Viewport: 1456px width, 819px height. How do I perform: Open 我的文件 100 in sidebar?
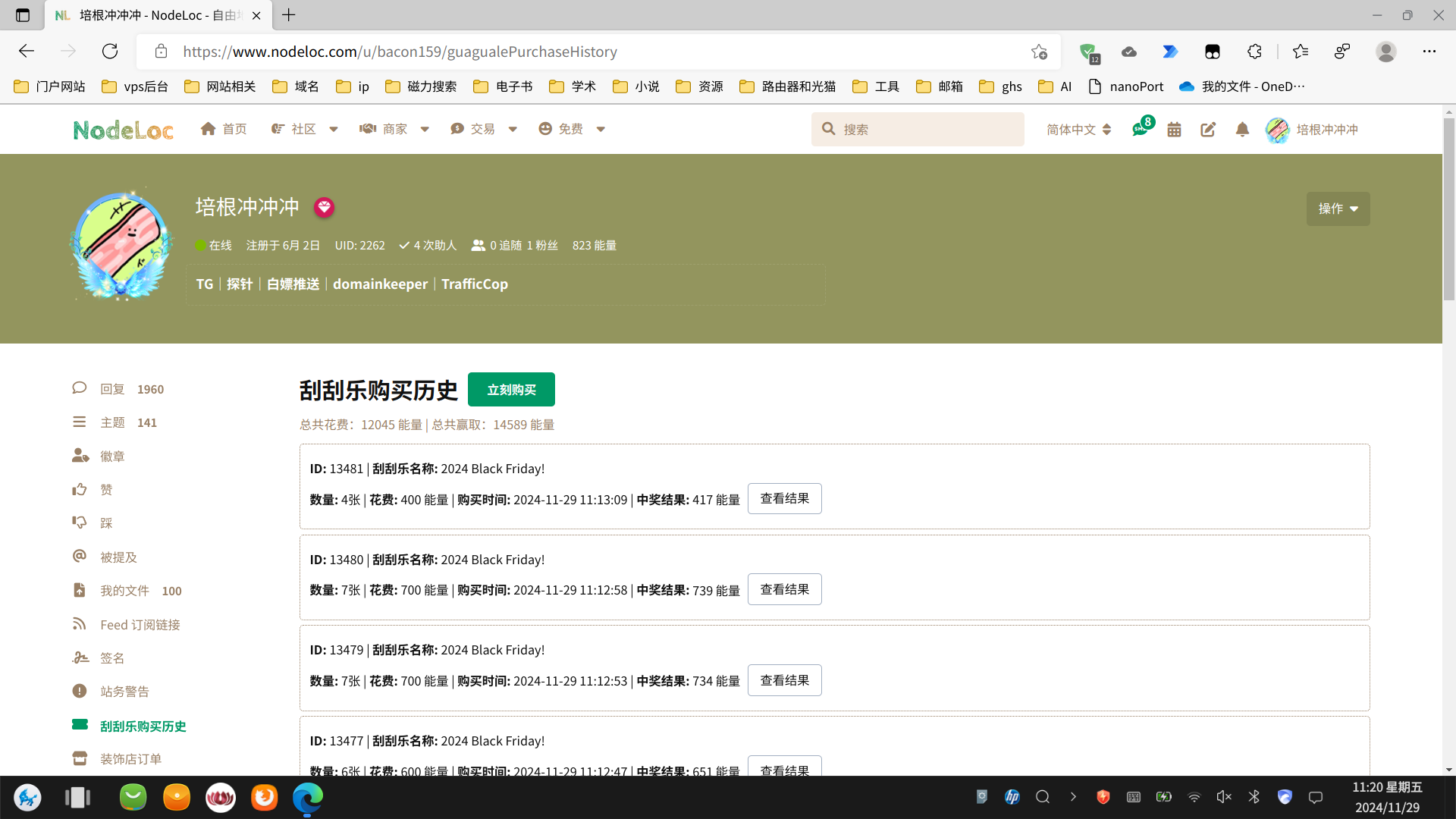click(127, 590)
